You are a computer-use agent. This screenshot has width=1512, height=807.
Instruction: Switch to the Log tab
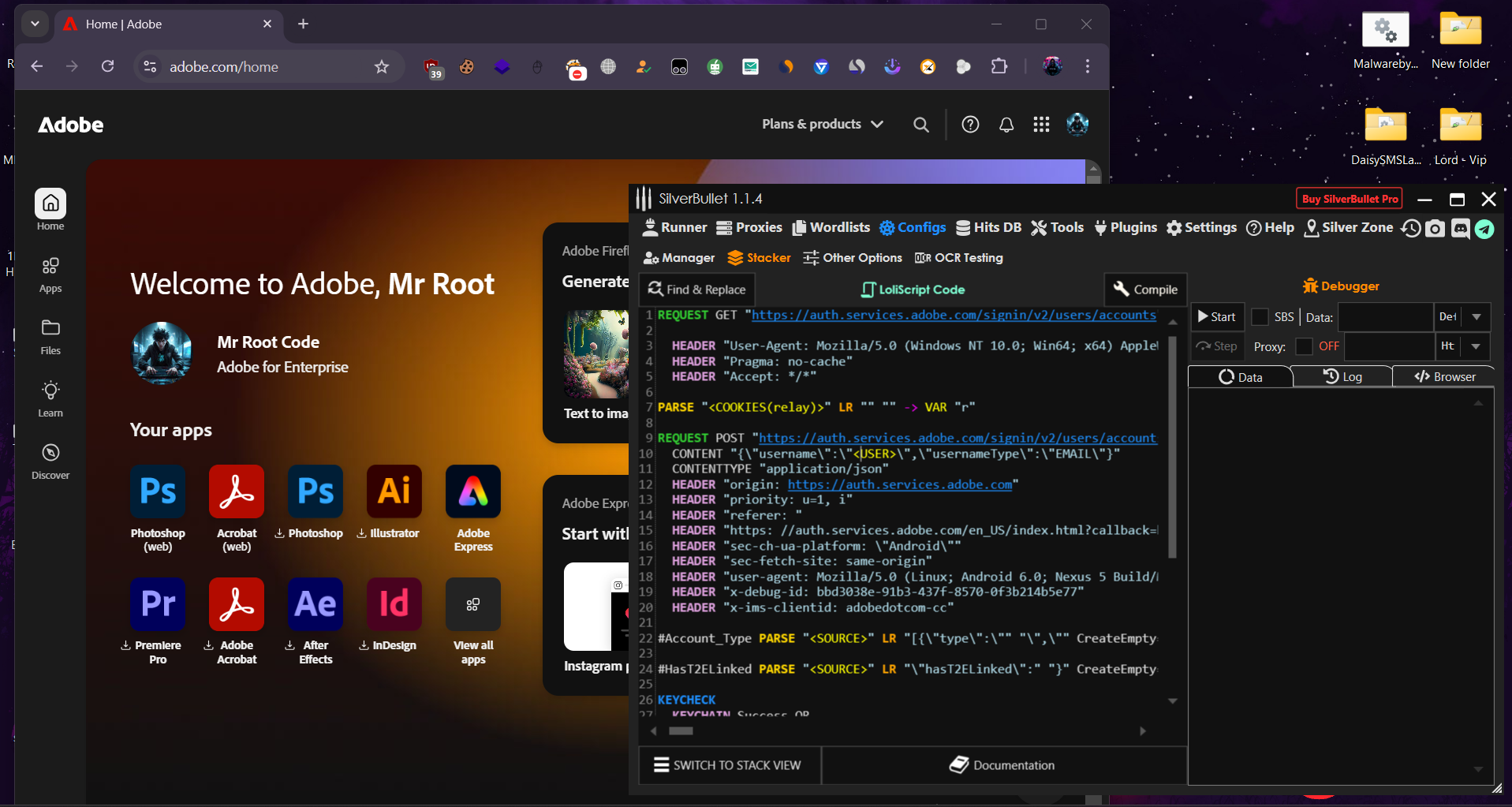pos(1343,376)
